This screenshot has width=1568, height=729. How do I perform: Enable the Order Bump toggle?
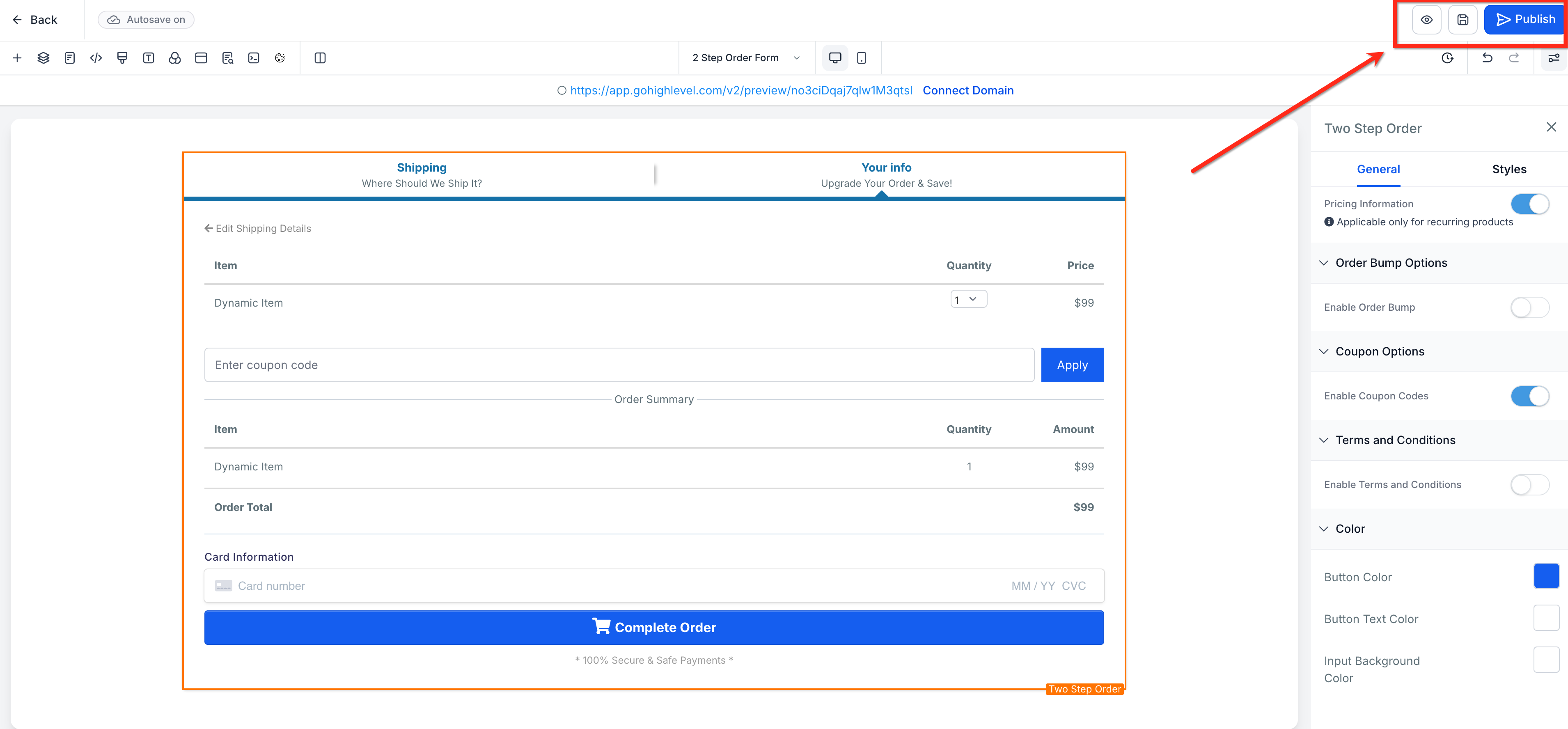click(x=1530, y=307)
